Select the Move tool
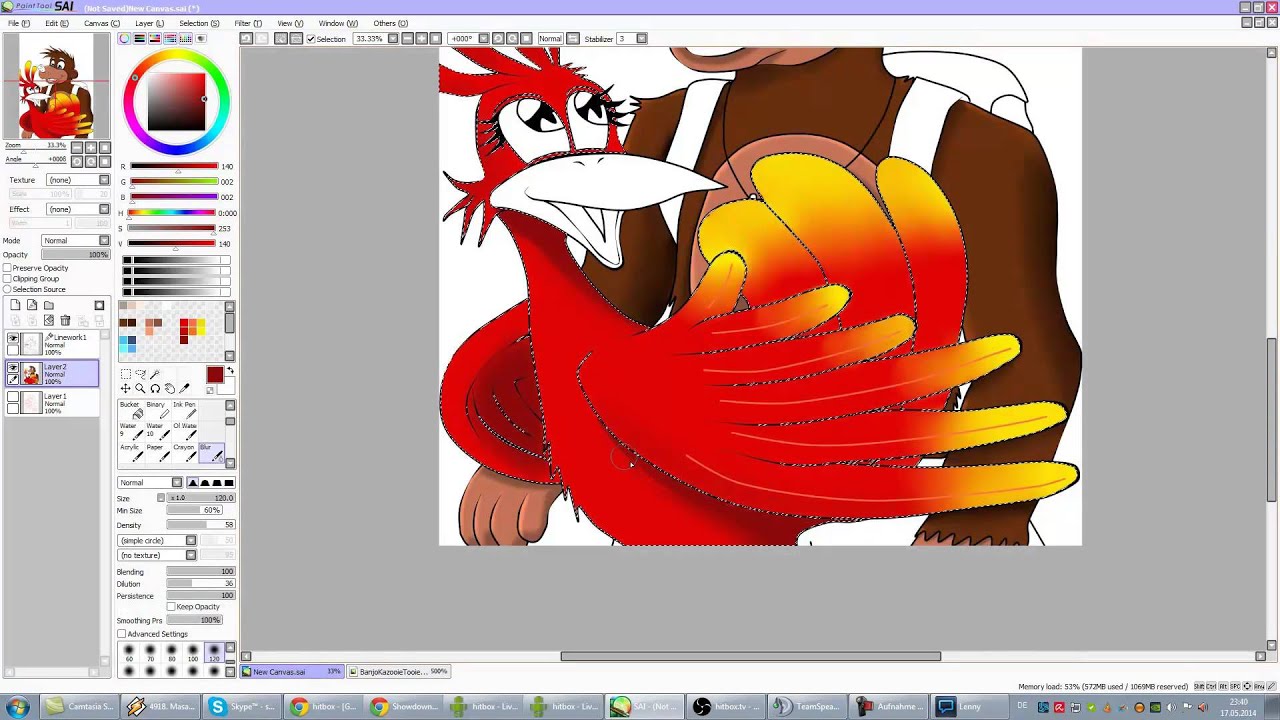The width and height of the screenshot is (1280, 720). [x=125, y=388]
